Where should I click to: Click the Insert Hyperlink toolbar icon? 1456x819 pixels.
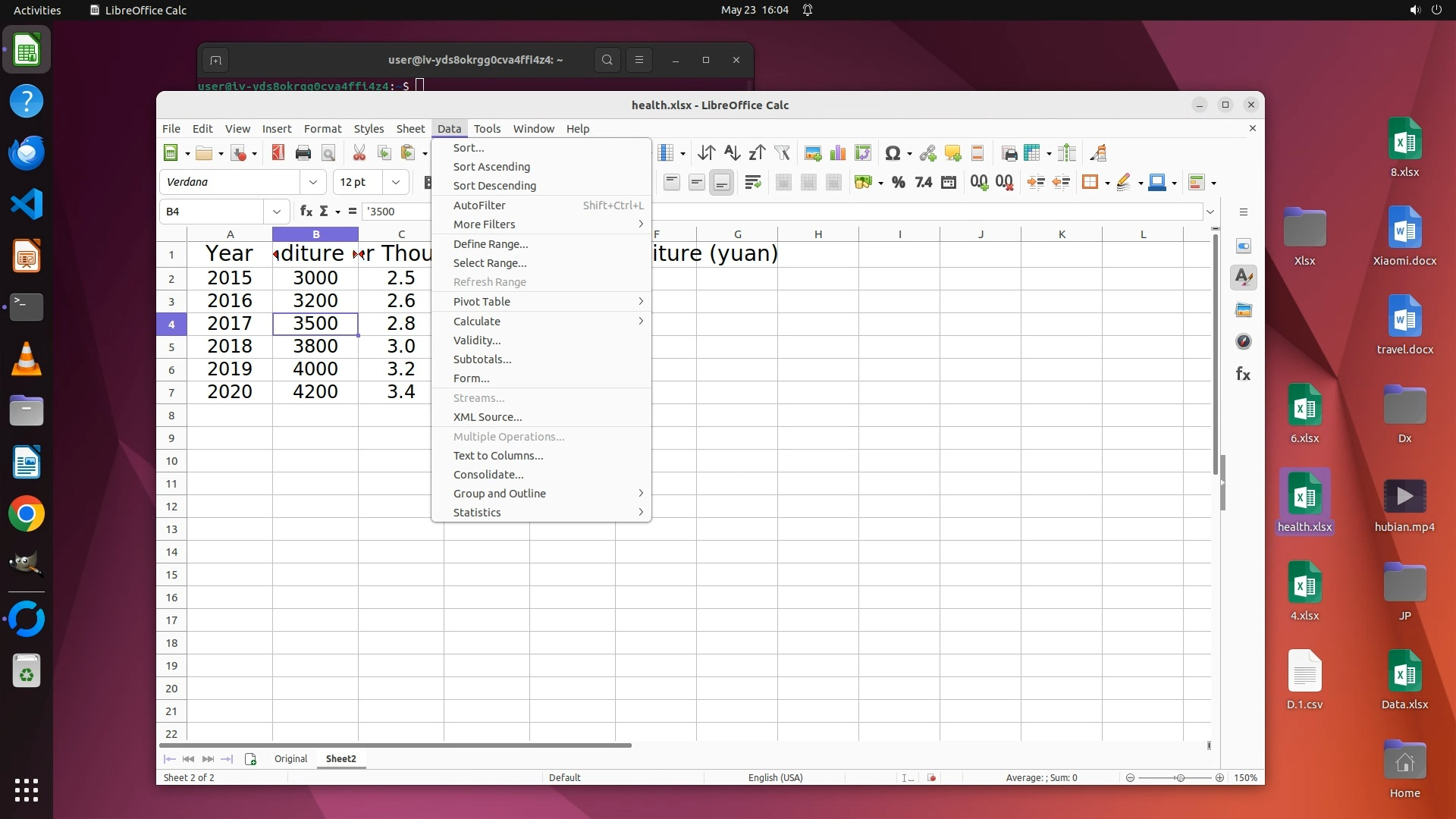tap(927, 153)
